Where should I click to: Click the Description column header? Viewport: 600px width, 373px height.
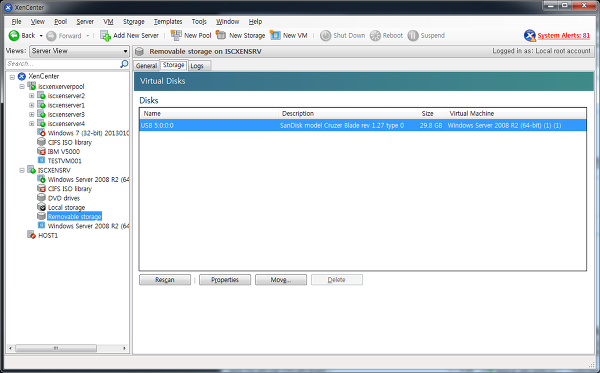[x=348, y=114]
